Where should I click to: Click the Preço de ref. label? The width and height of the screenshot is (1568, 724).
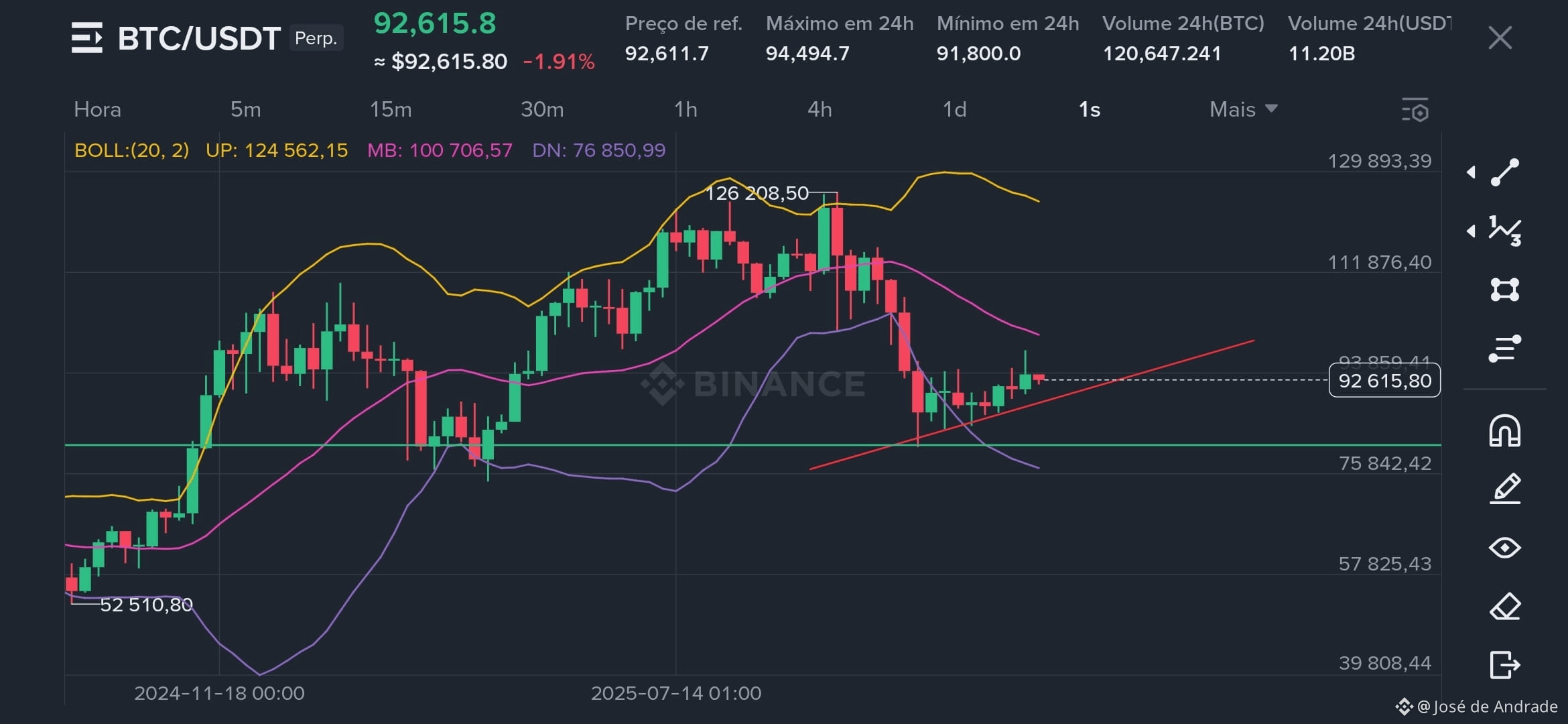coord(683,23)
